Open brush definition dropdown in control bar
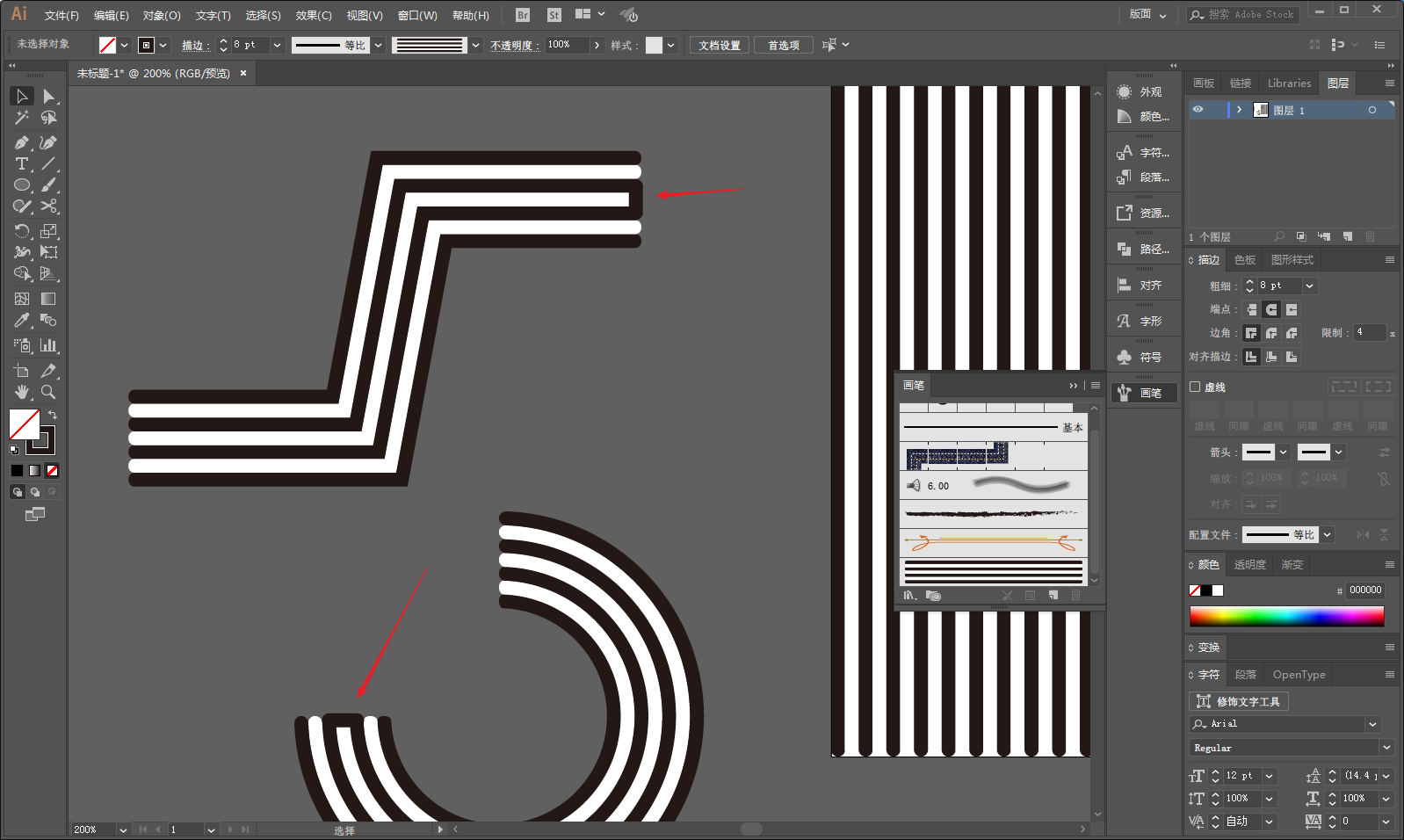1404x840 pixels. pyautogui.click(x=475, y=45)
